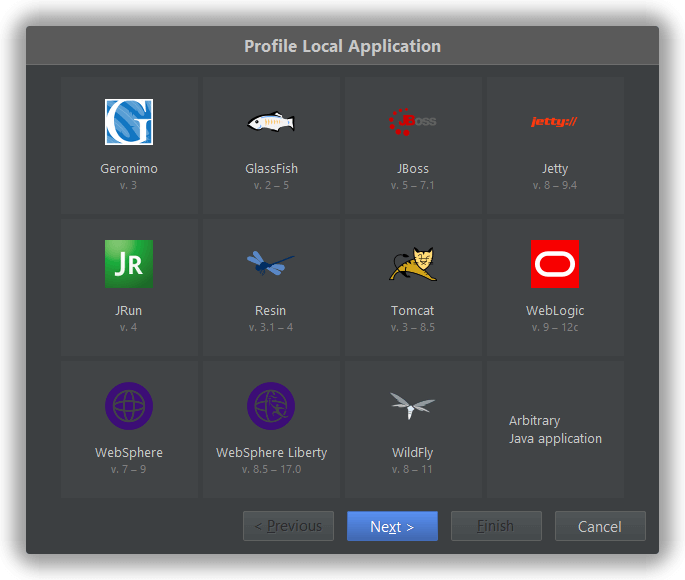This screenshot has width=685, height=580.
Task: Pick the WildFly insect icon
Action: 412,406
